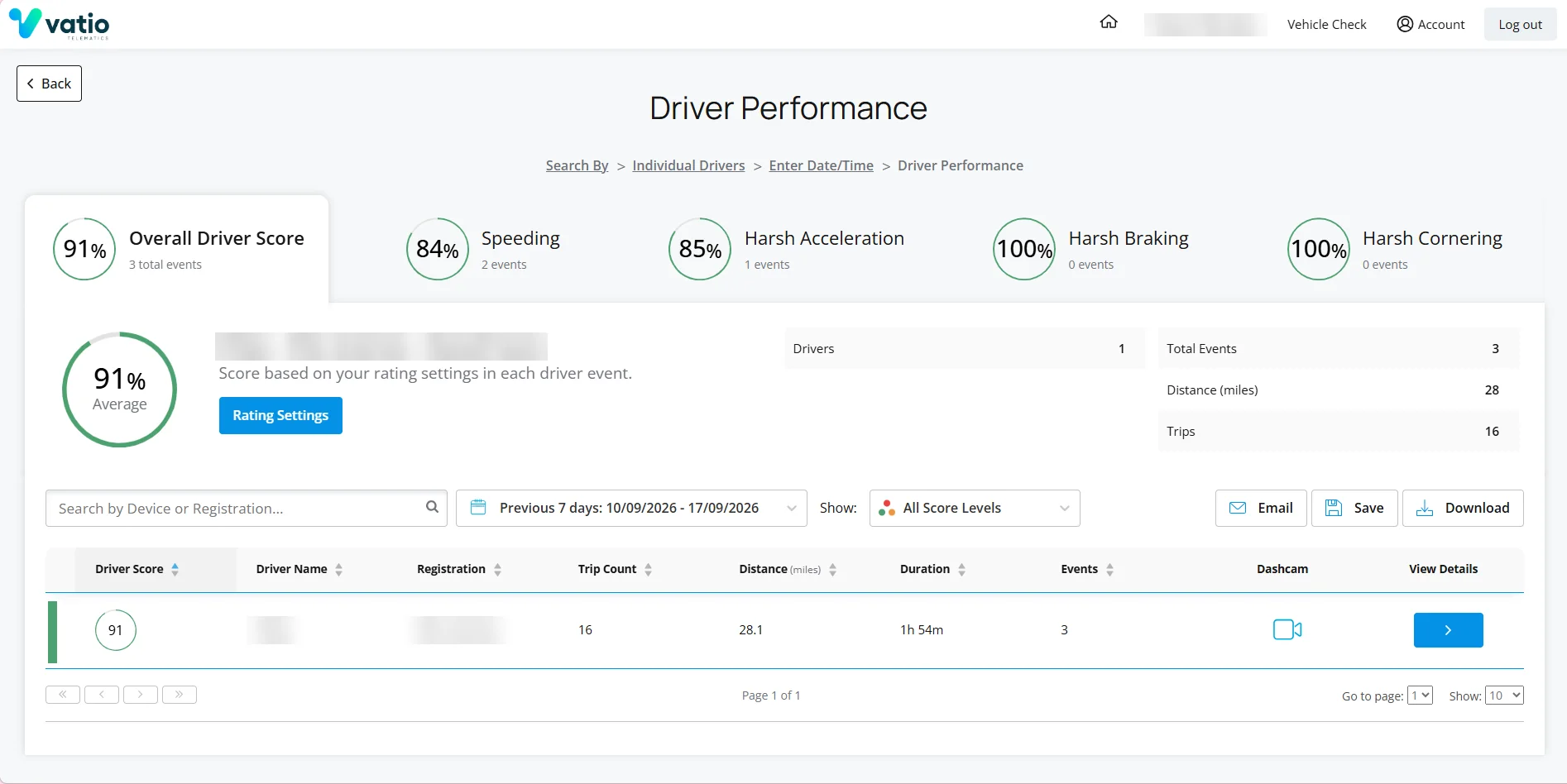This screenshot has width=1567, height=784.
Task: Sort by Duration column arrows
Action: pos(961,569)
